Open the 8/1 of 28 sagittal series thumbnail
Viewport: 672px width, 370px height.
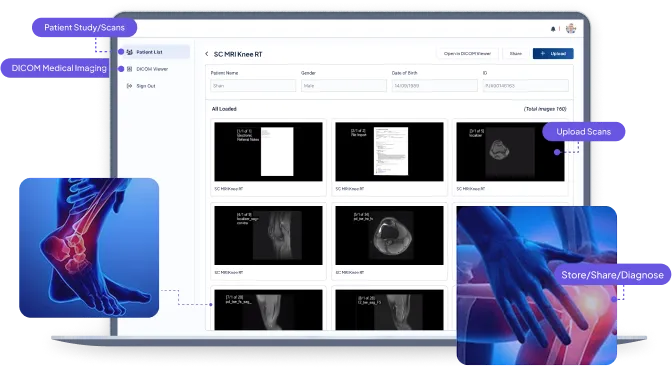point(389,310)
